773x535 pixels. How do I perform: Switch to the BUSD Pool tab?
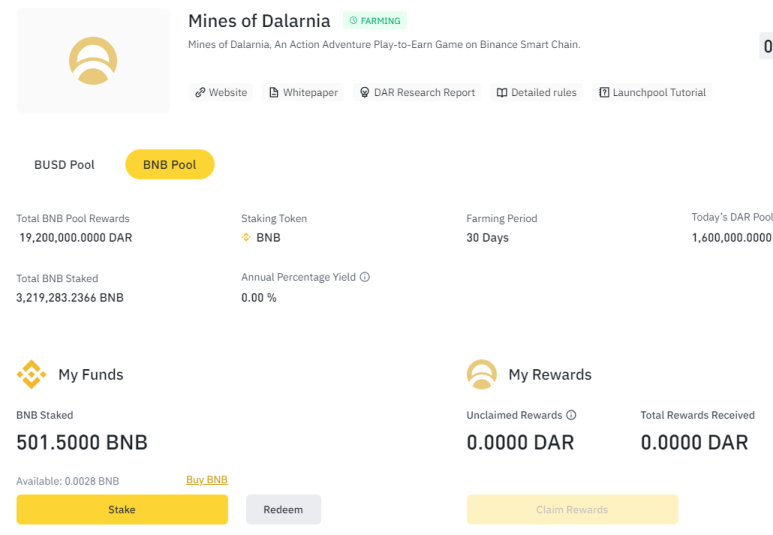tap(64, 164)
